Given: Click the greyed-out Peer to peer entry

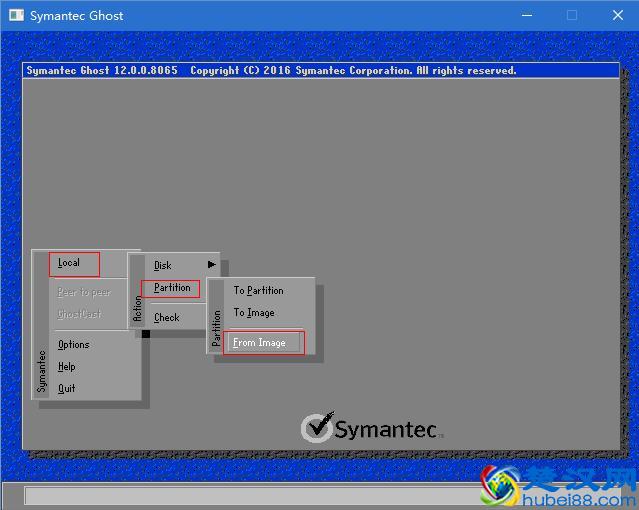Looking at the screenshot, I should coord(84,293).
